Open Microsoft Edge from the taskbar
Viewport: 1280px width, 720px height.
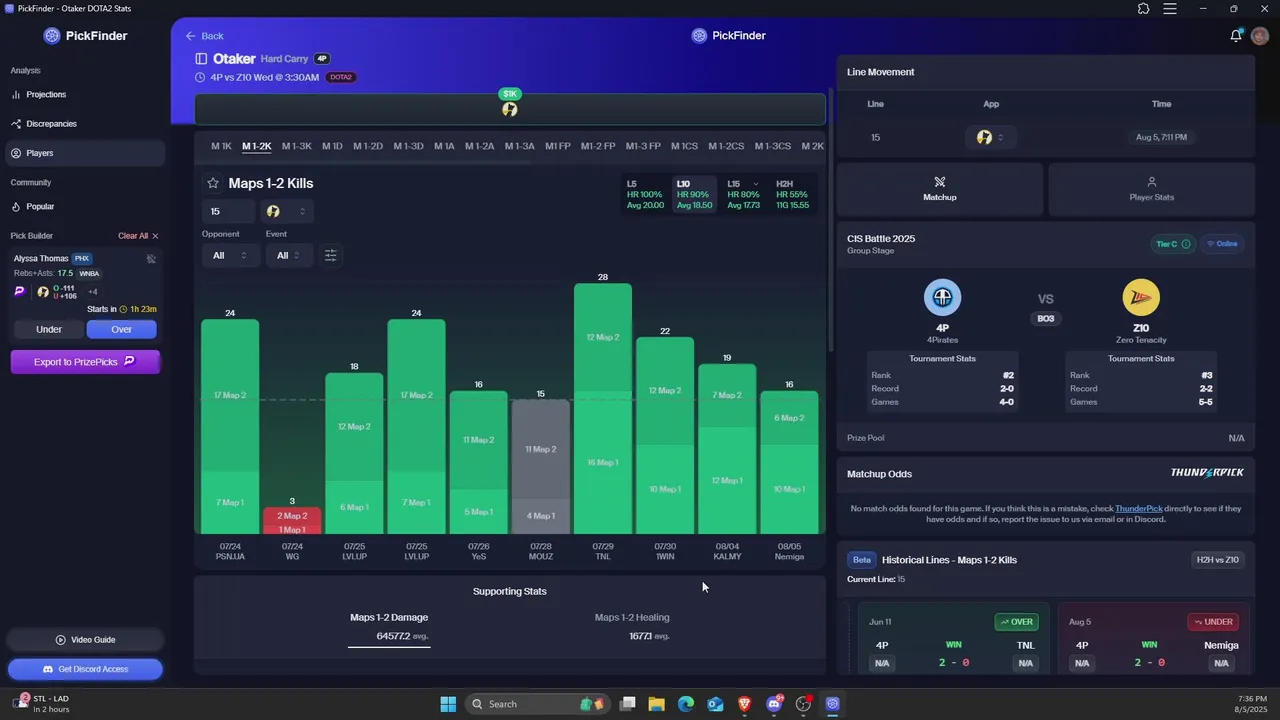686,704
